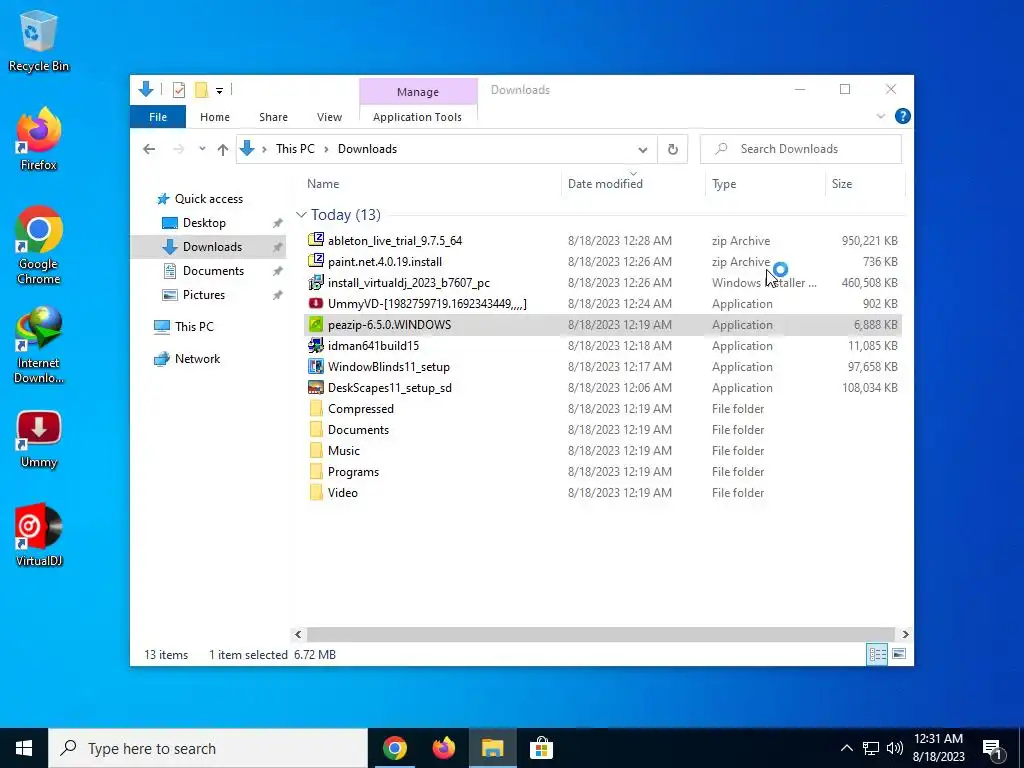
Task: Select the install_virtualdj_2023_b7607_pc installer icon
Action: pyautogui.click(x=315, y=282)
